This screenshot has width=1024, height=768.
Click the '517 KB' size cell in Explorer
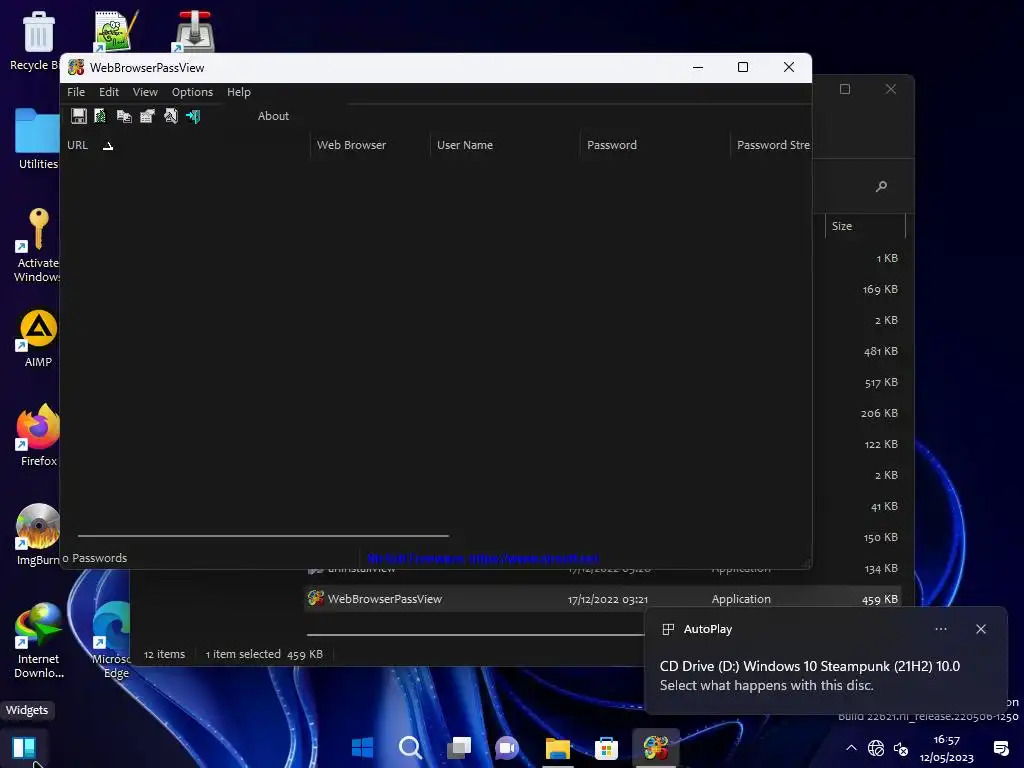click(x=881, y=383)
